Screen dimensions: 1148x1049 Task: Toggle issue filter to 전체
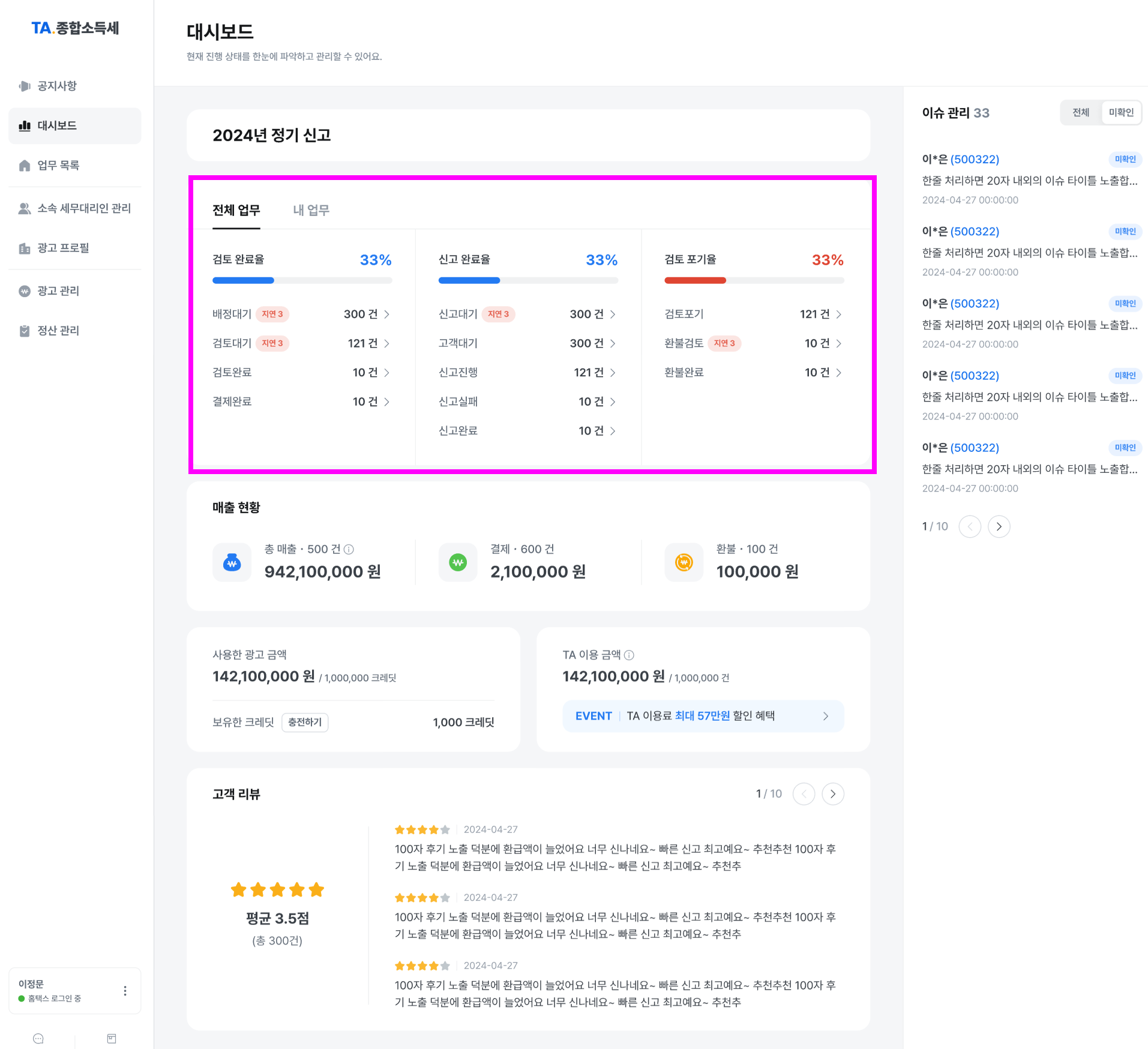(1081, 112)
